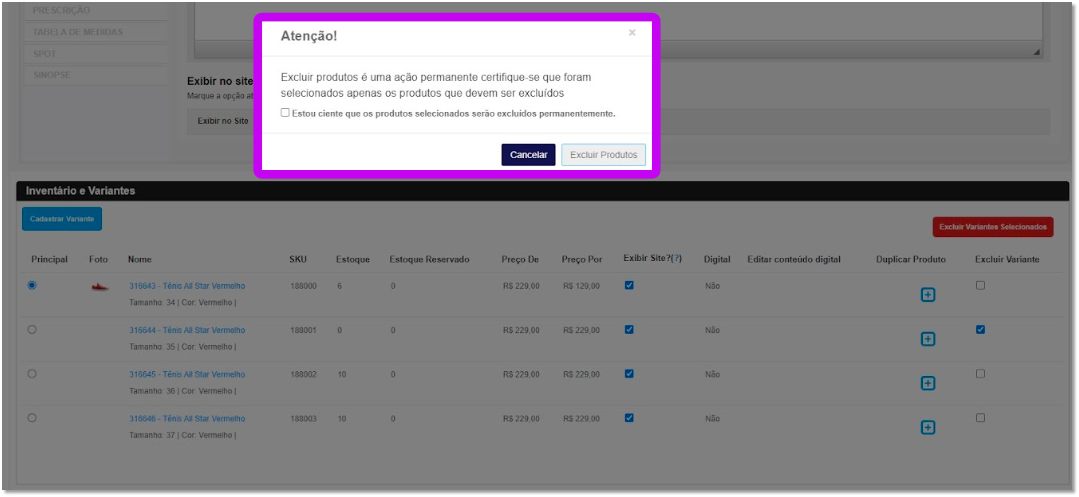Screen dimensions: 1079x497
Task: Click 'Tamanho: 37 | Cor: Vermelho' text
Action: coord(183,435)
